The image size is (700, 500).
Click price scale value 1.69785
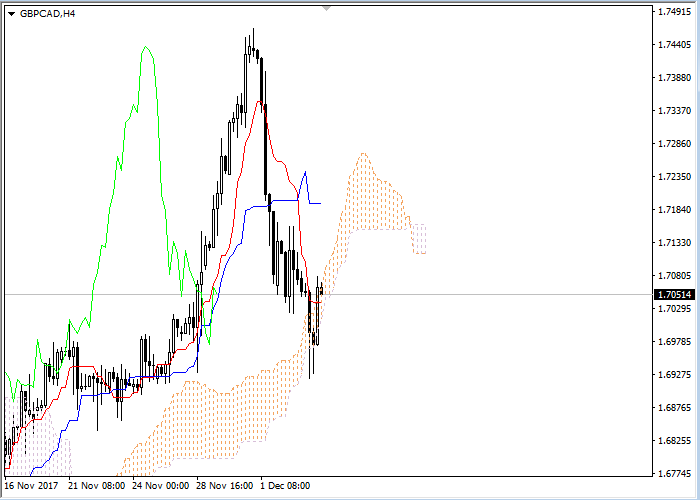coord(675,342)
